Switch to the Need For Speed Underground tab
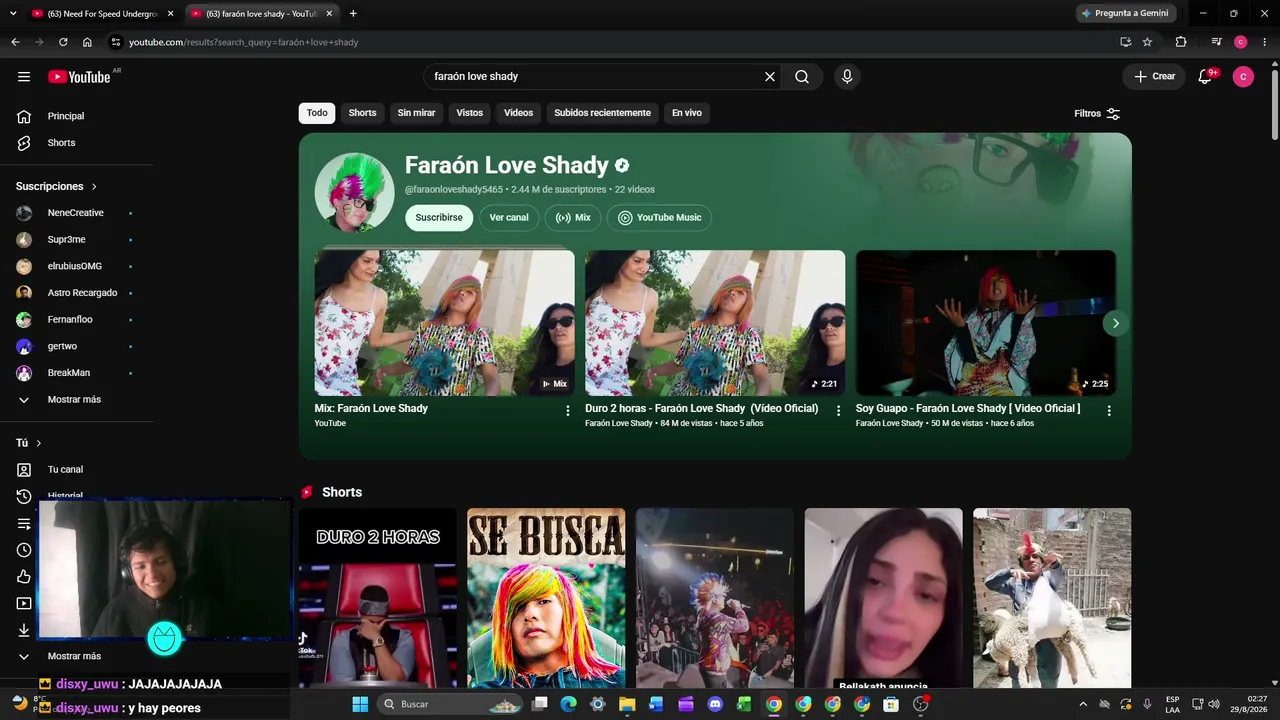 pos(100,14)
